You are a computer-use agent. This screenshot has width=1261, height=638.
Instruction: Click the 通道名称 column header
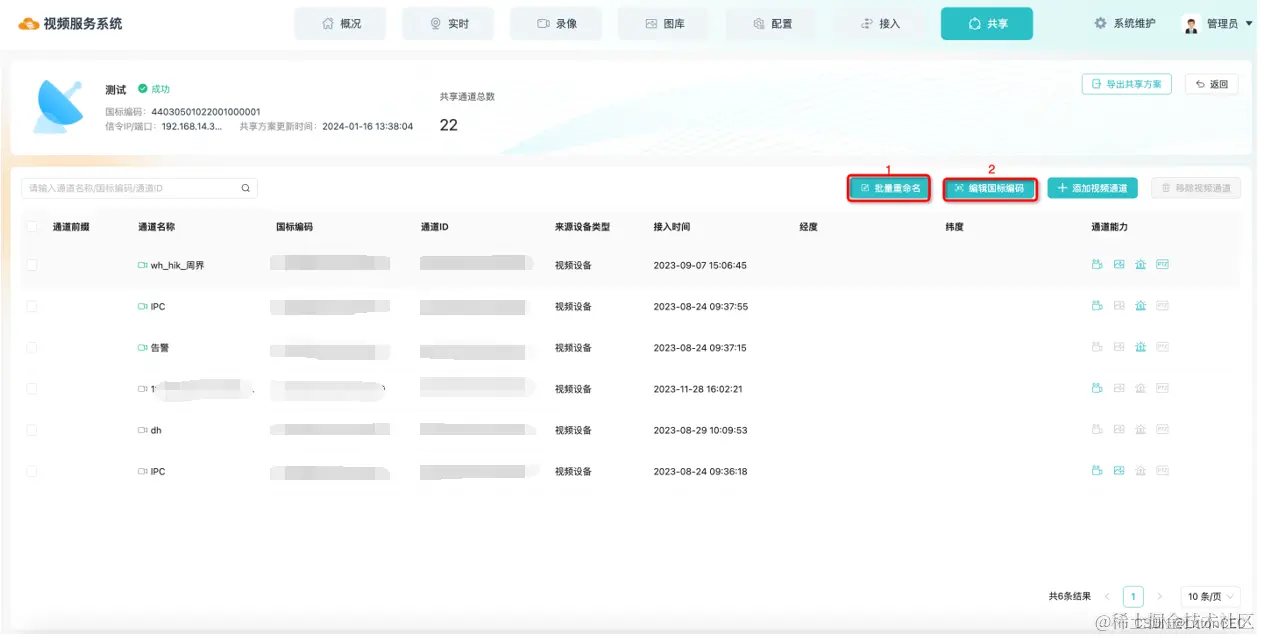(x=156, y=227)
